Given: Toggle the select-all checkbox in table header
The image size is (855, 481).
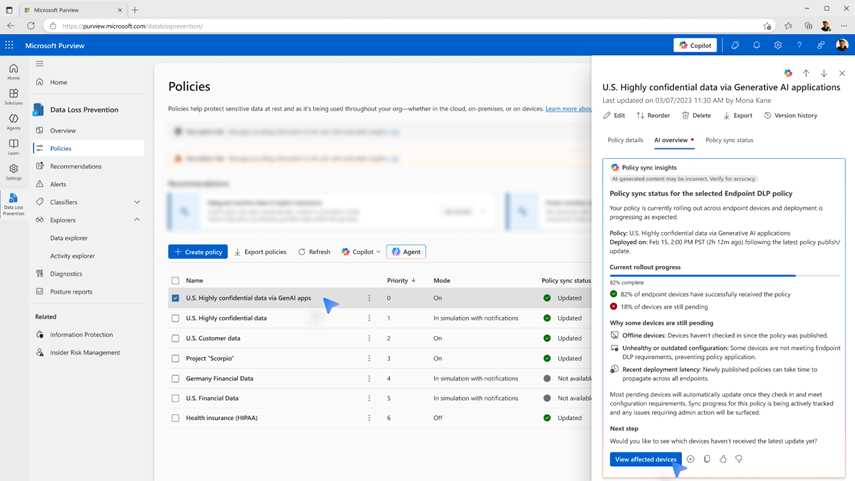Looking at the screenshot, I should [175, 280].
